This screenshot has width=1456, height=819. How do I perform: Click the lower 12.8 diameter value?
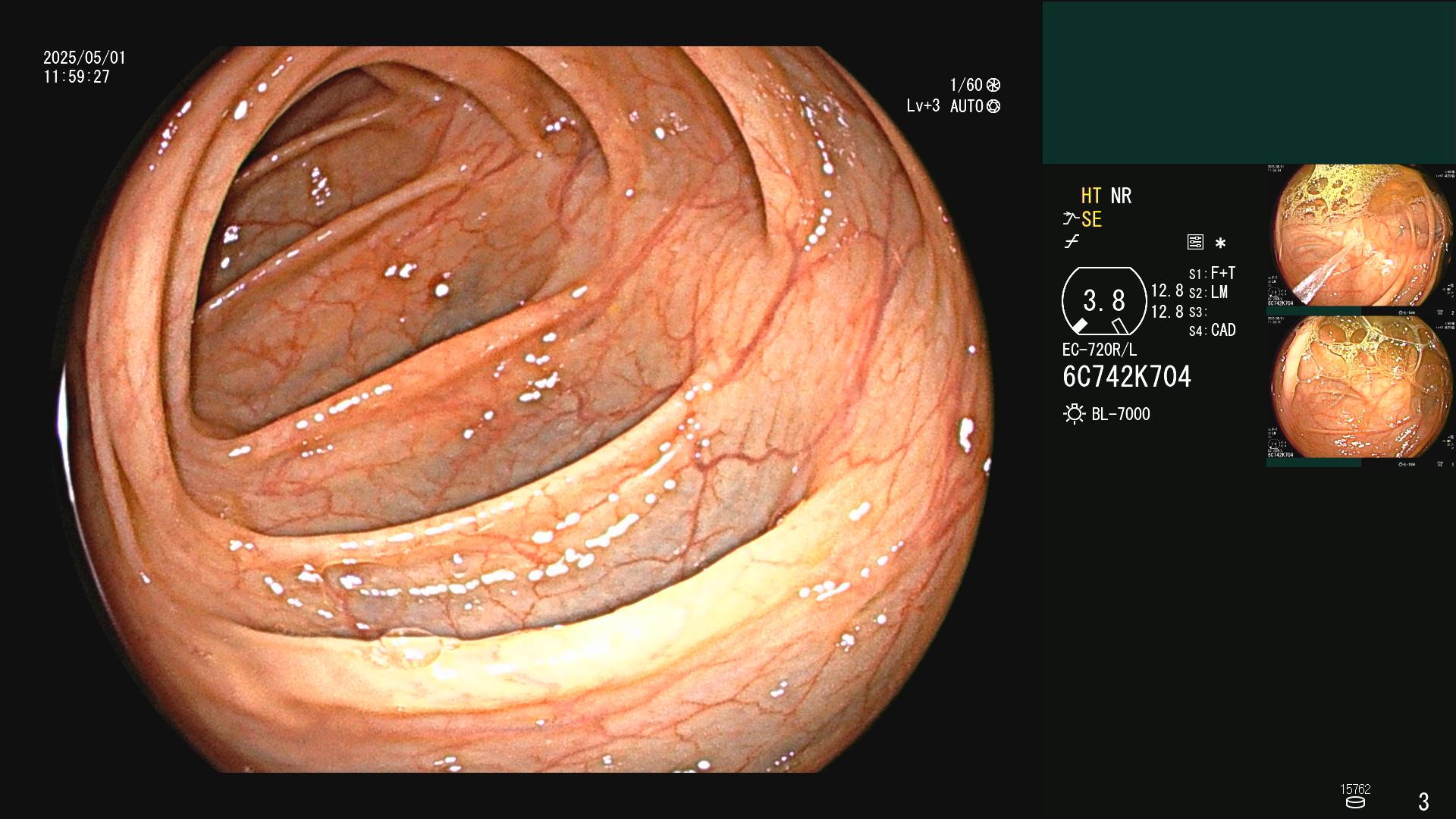click(x=1167, y=312)
